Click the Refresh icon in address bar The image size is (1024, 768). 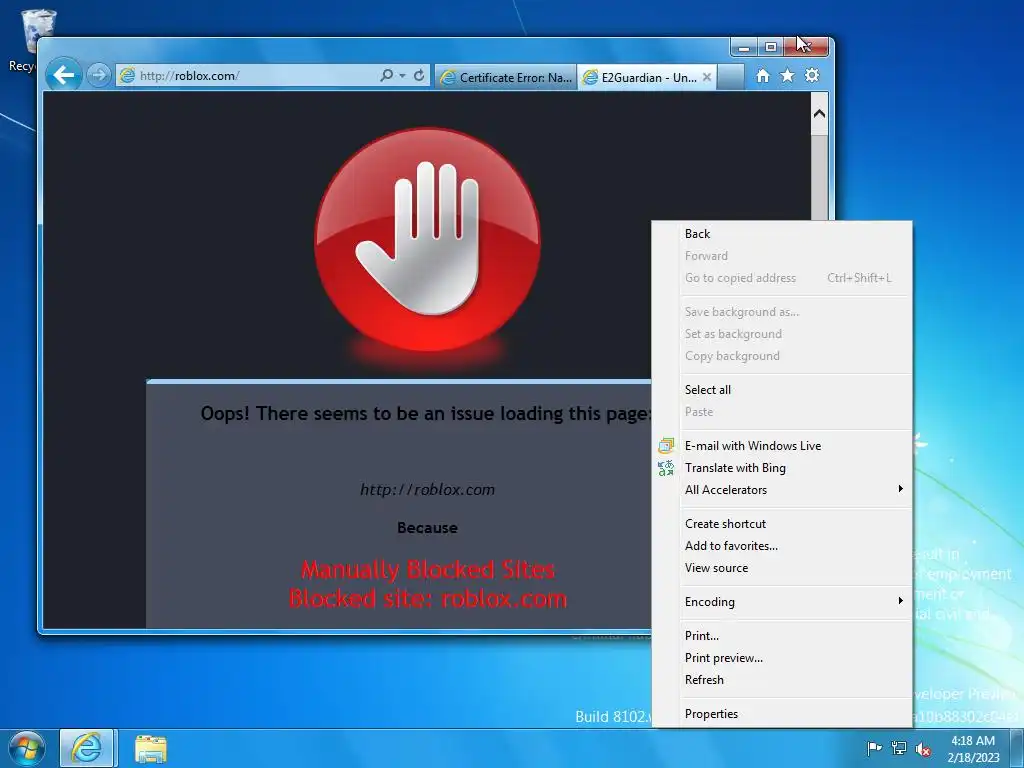419,76
